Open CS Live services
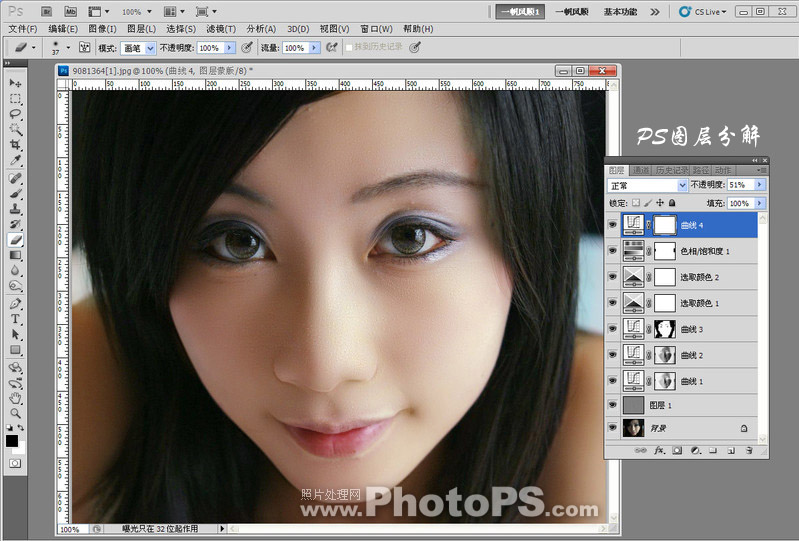 (x=703, y=12)
